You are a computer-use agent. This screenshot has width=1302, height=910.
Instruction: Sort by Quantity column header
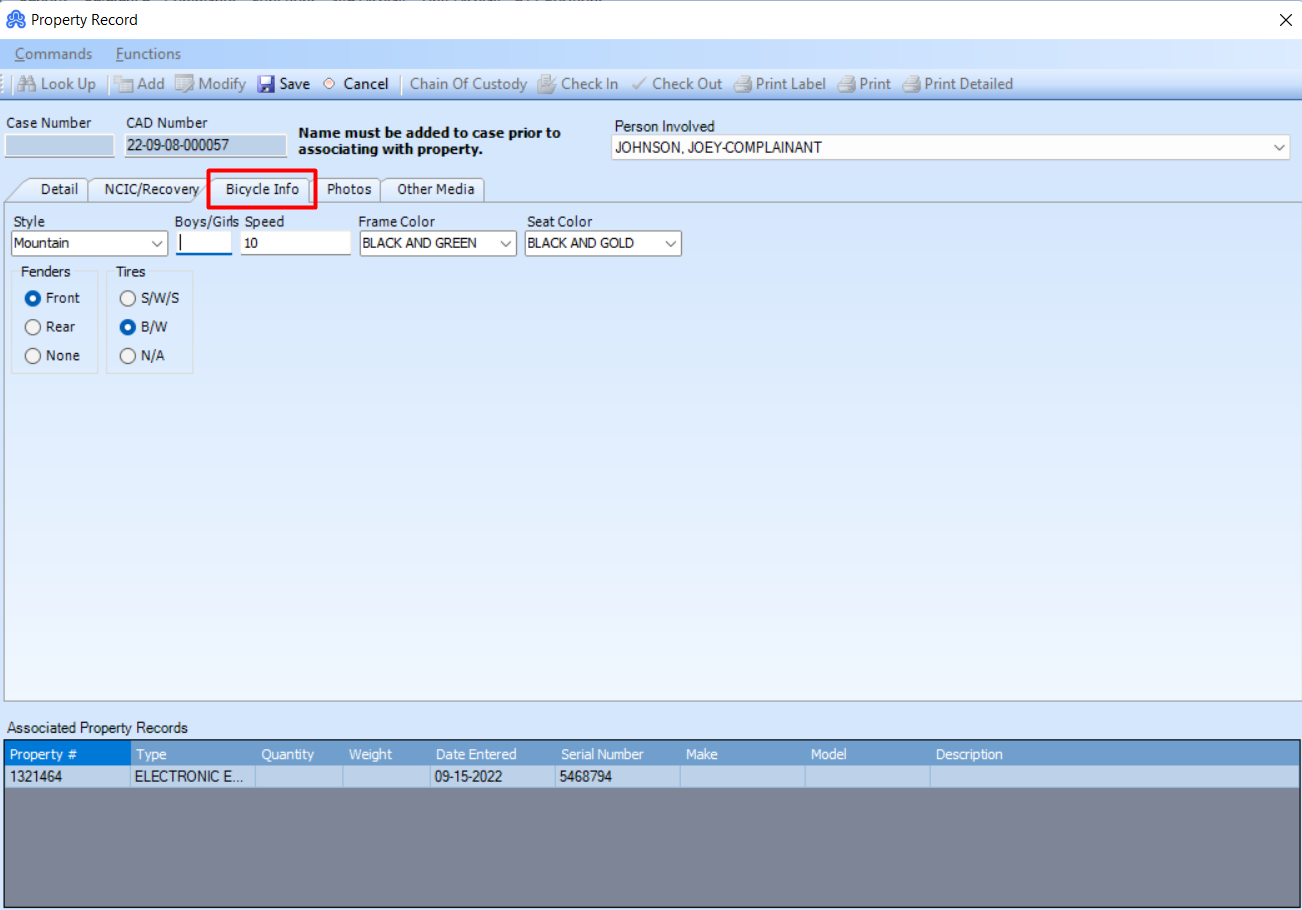(x=299, y=754)
